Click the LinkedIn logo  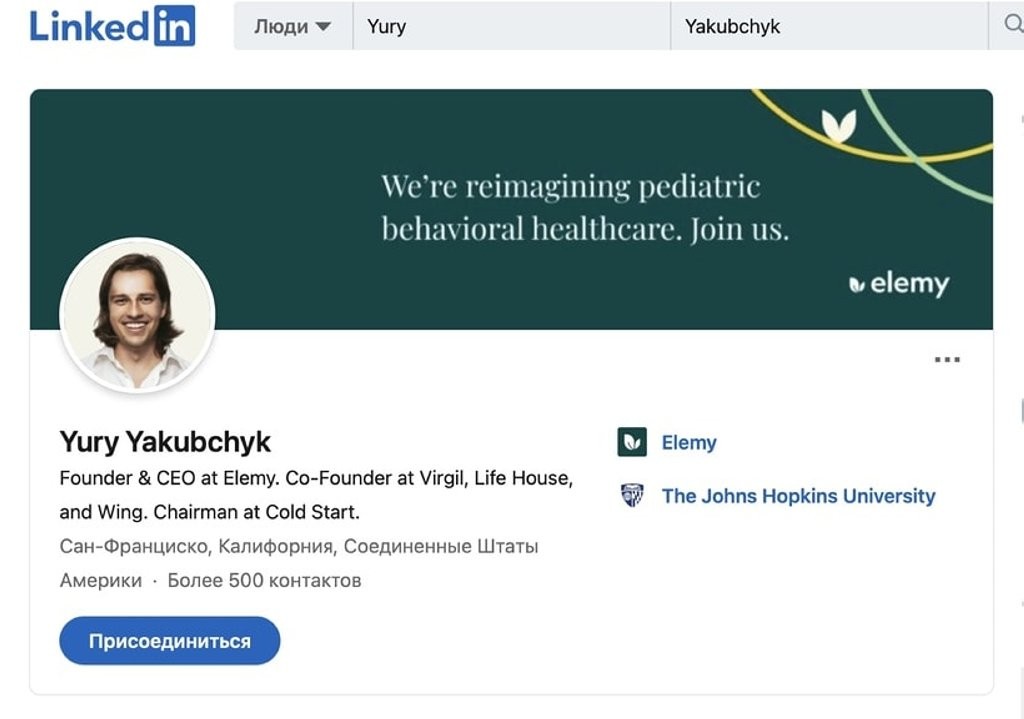click(112, 26)
